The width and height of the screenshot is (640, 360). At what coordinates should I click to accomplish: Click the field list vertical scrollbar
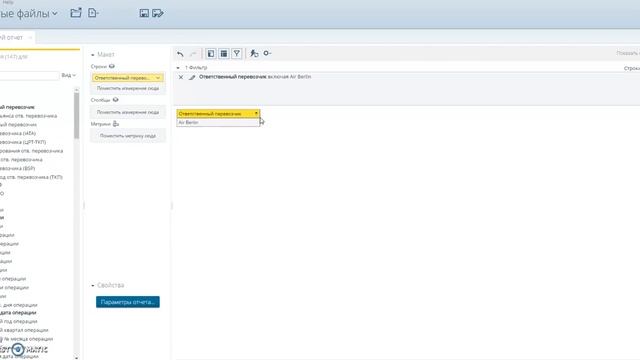[x=76, y=116]
